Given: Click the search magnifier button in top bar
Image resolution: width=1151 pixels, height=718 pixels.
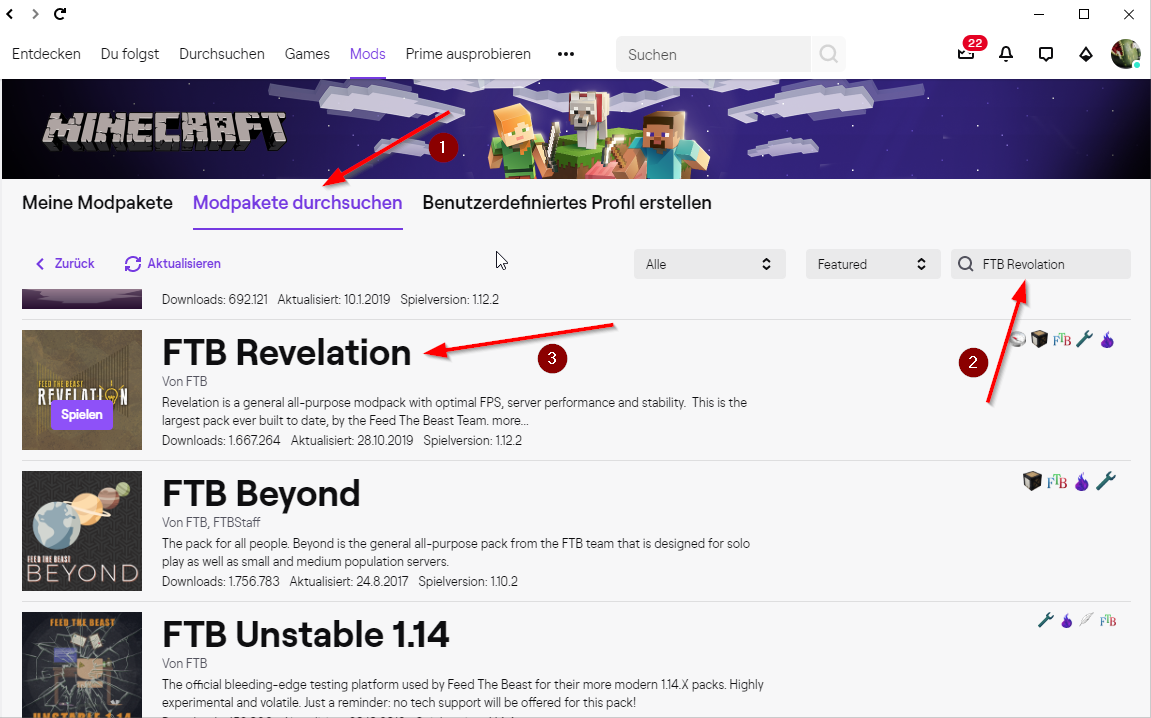Looking at the screenshot, I should coord(828,54).
